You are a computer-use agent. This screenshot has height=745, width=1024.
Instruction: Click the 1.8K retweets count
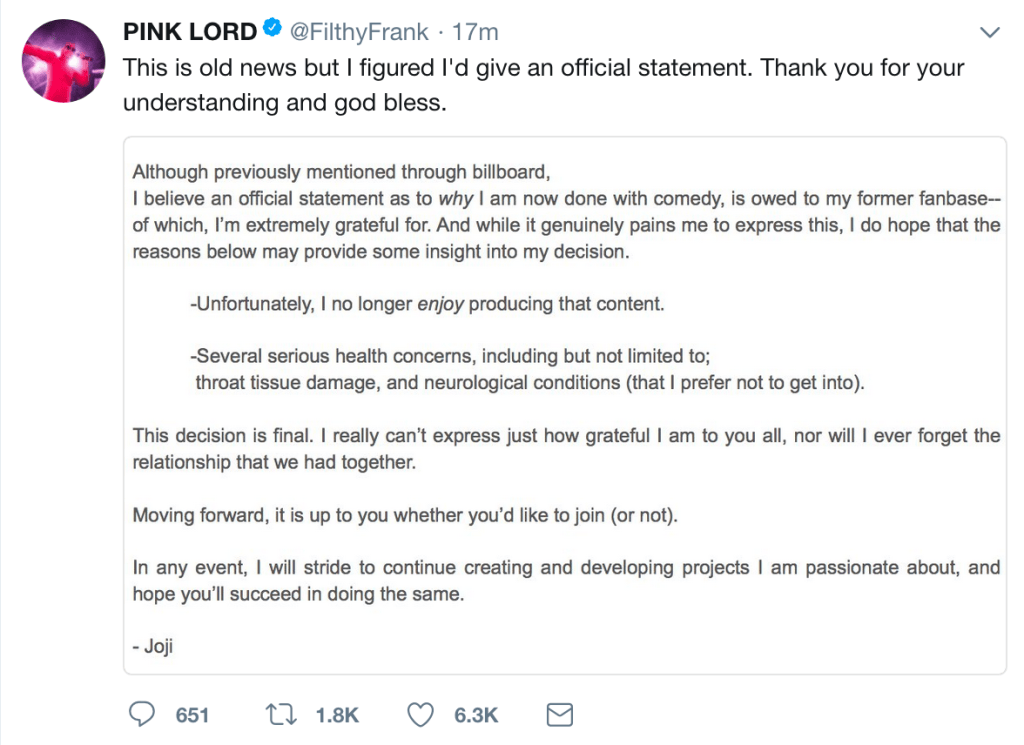click(337, 715)
